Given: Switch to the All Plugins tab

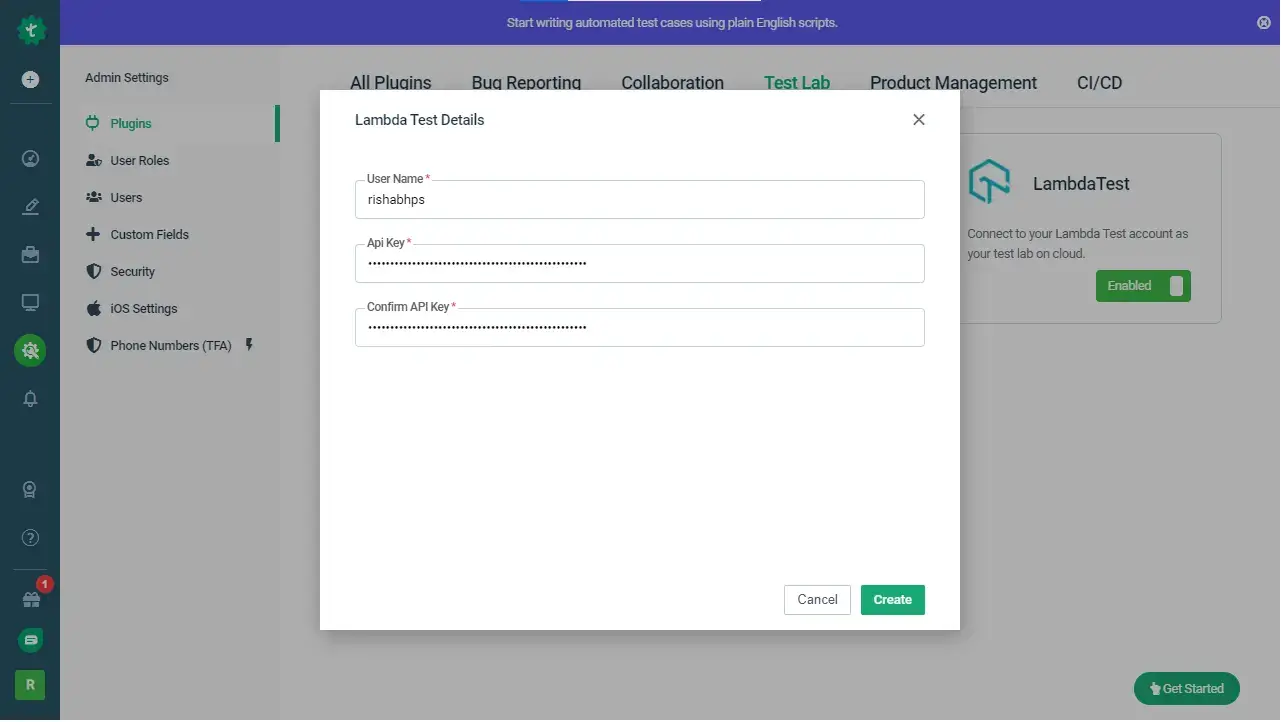Looking at the screenshot, I should pyautogui.click(x=390, y=83).
